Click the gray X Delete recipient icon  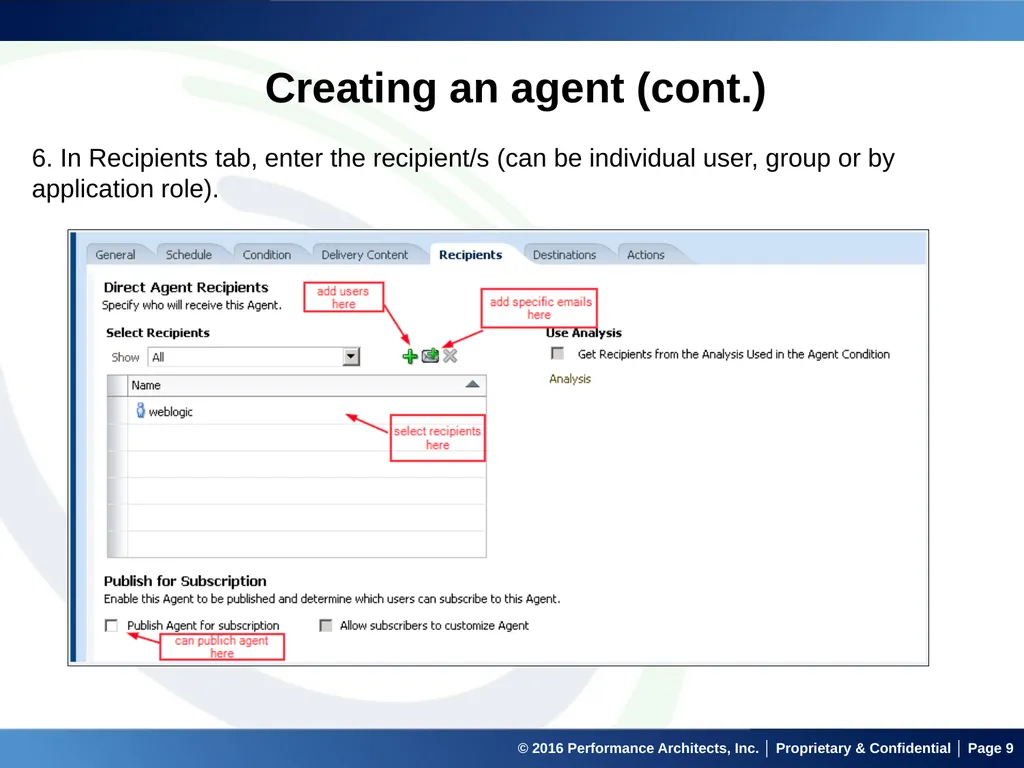point(450,356)
